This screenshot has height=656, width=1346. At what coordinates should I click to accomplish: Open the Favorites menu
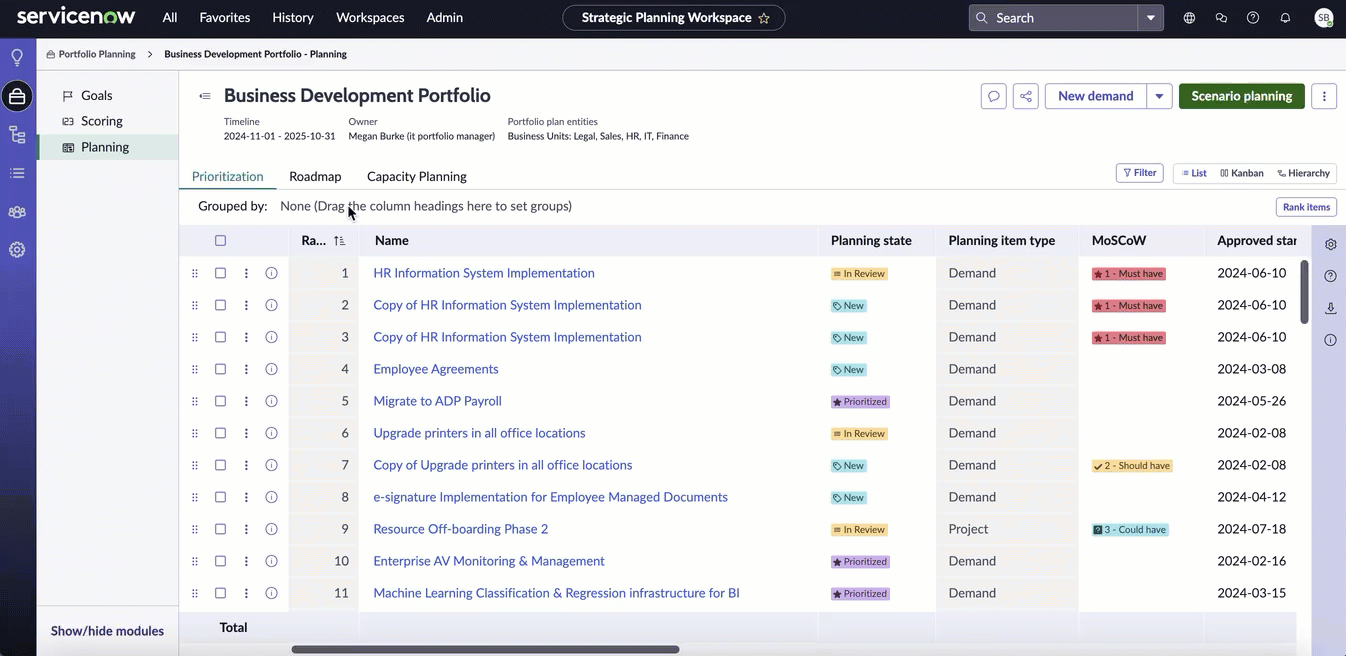click(x=225, y=18)
